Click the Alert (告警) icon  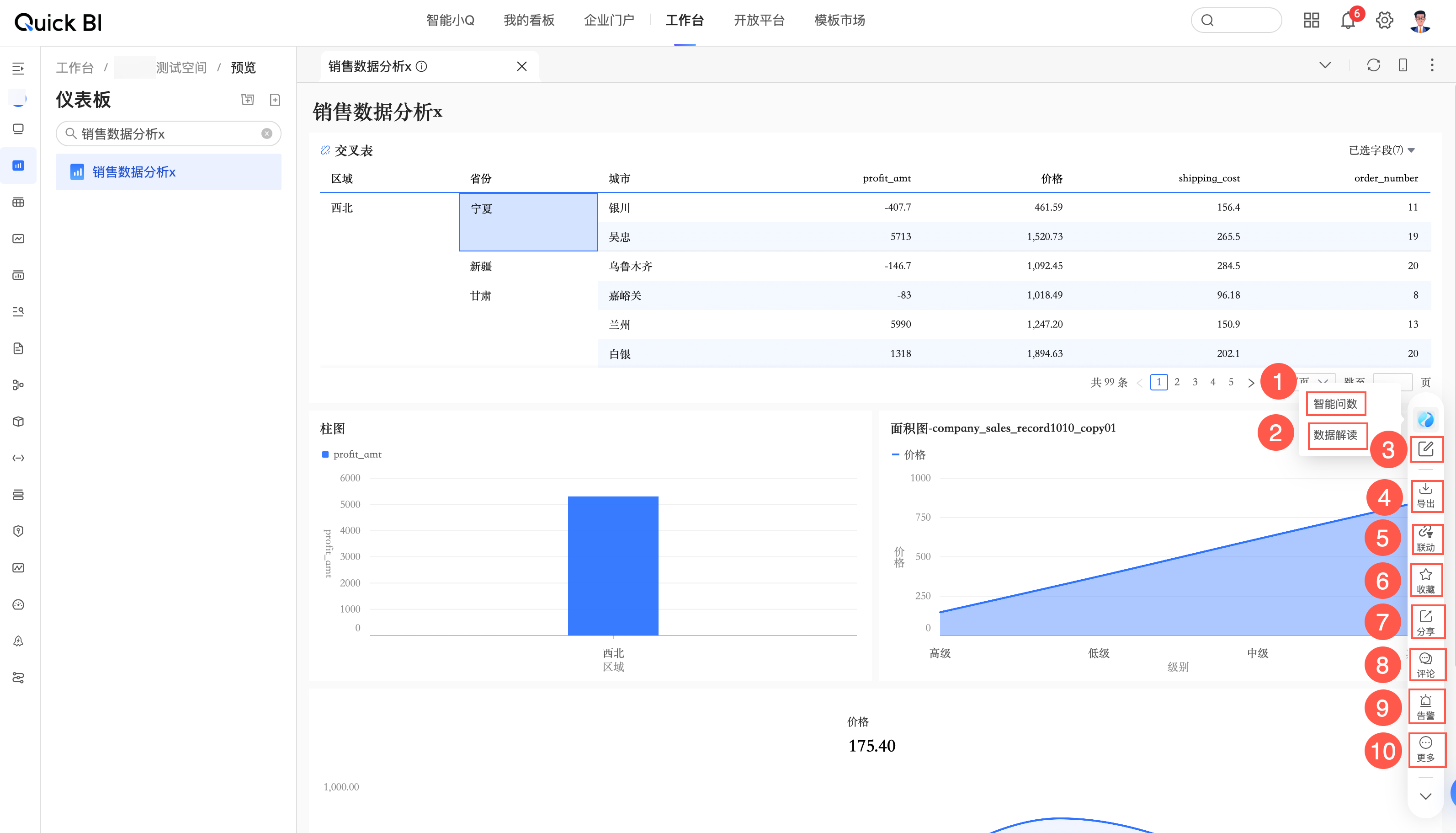(x=1425, y=706)
